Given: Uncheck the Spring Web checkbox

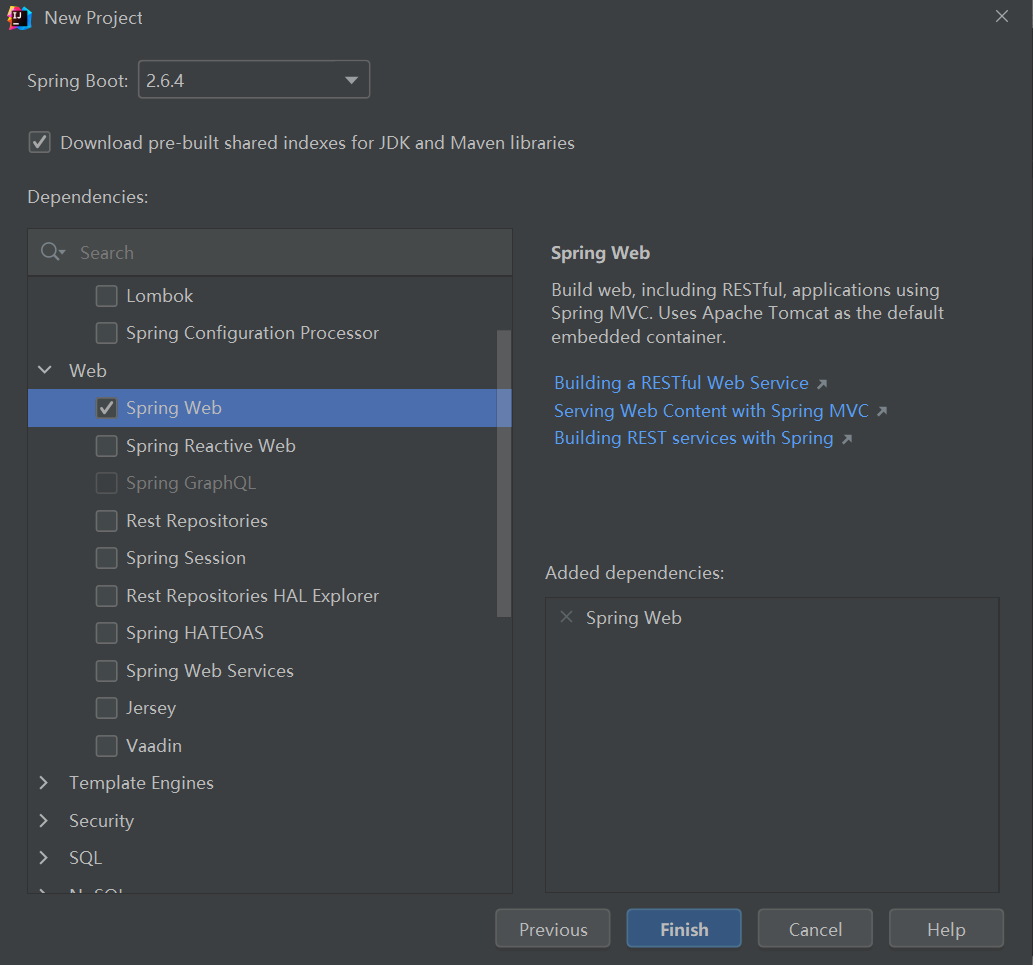Looking at the screenshot, I should [x=107, y=408].
